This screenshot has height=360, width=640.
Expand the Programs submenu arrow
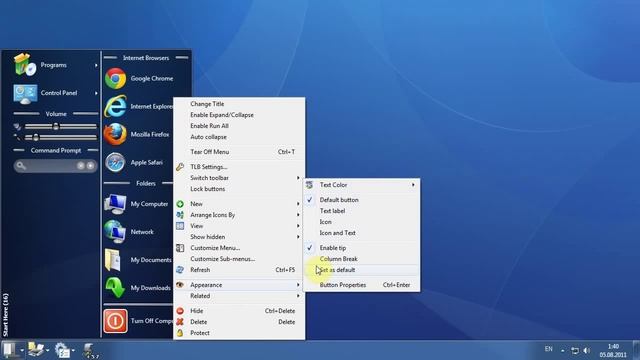tap(96, 65)
